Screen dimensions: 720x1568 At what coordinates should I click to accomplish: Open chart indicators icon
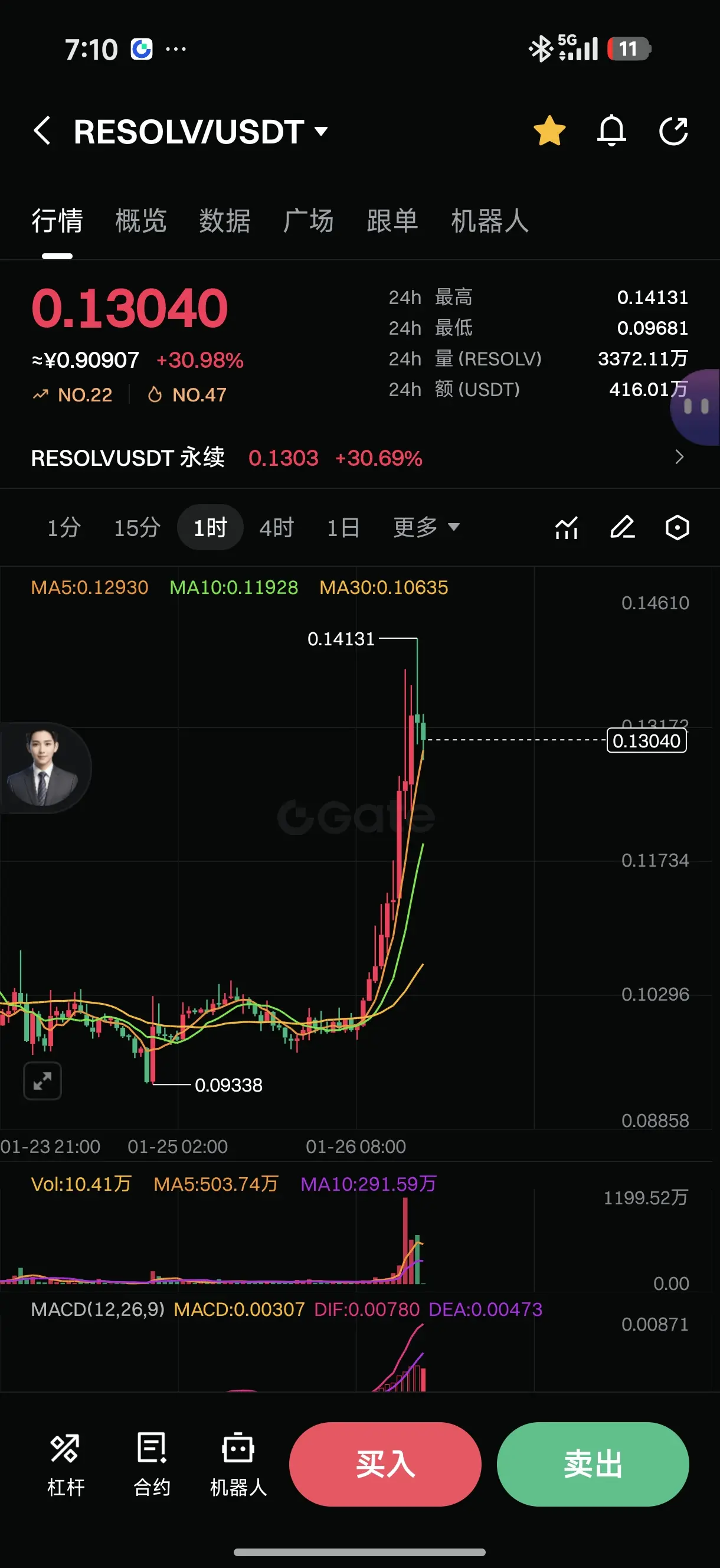[x=567, y=527]
